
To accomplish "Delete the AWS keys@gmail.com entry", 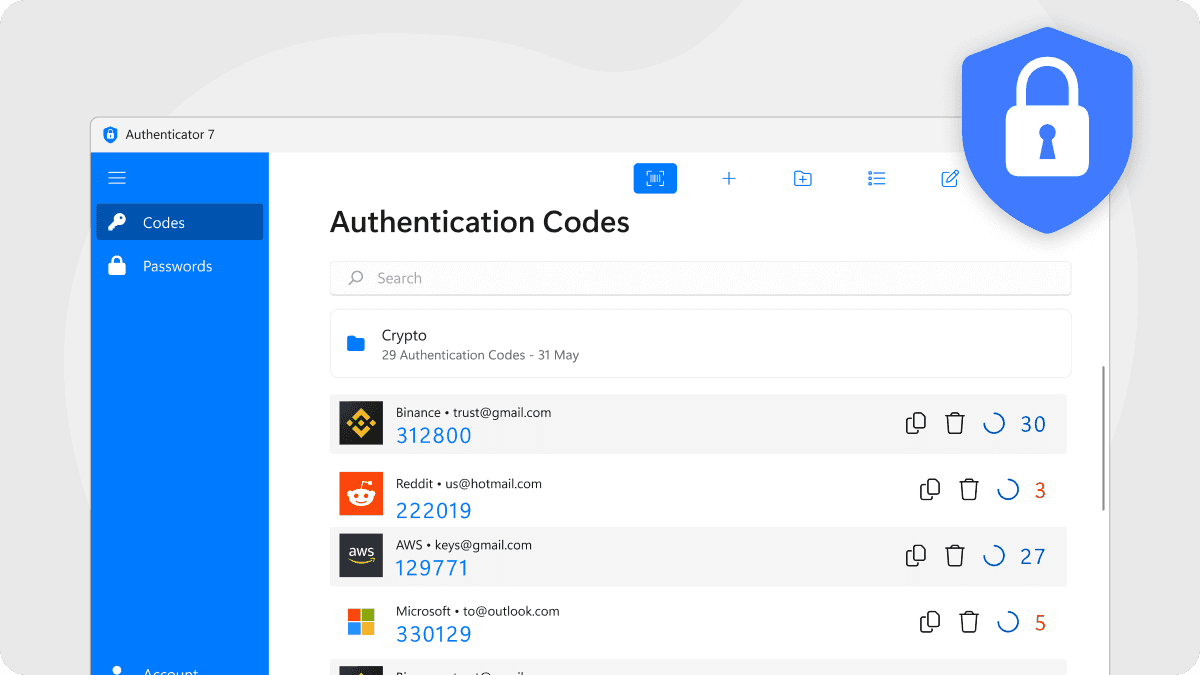I will (955, 556).
